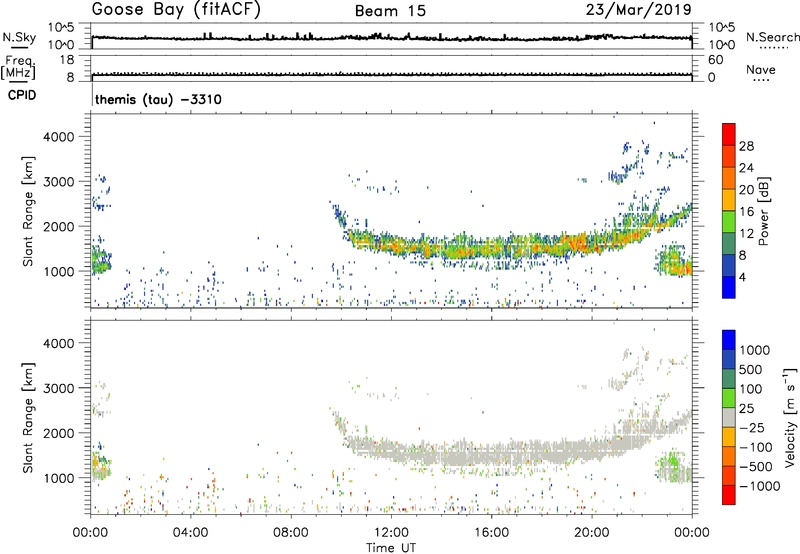
Task: Click the 'Time UT' axis title
Action: tap(391, 548)
